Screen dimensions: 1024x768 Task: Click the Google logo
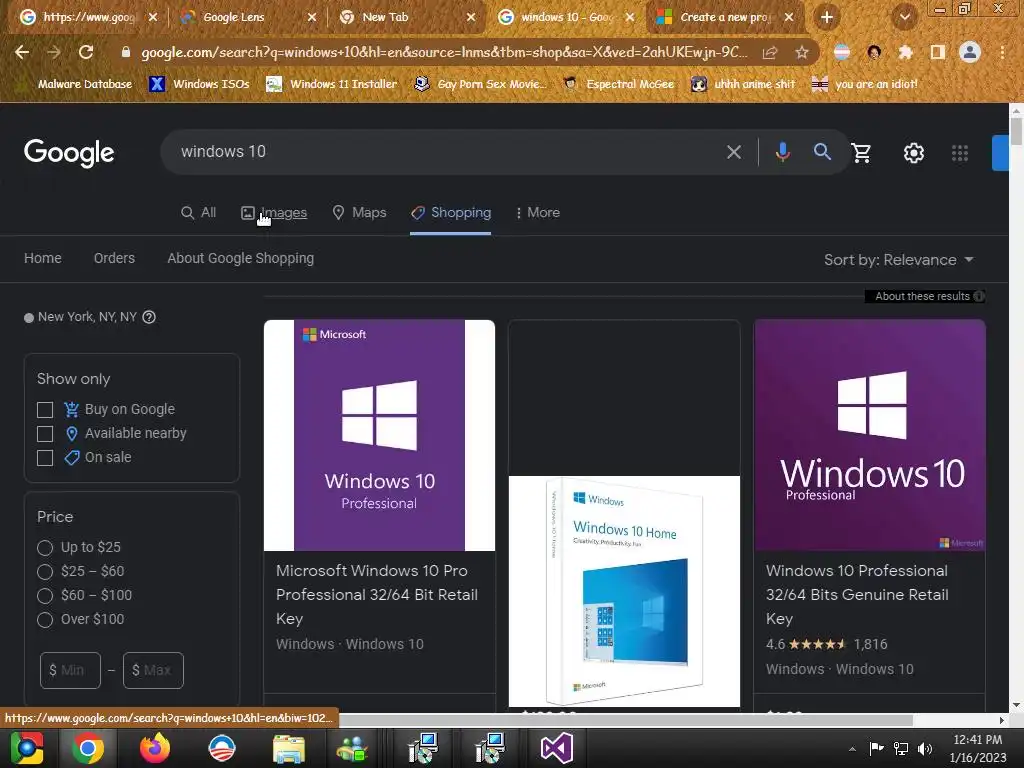69,153
